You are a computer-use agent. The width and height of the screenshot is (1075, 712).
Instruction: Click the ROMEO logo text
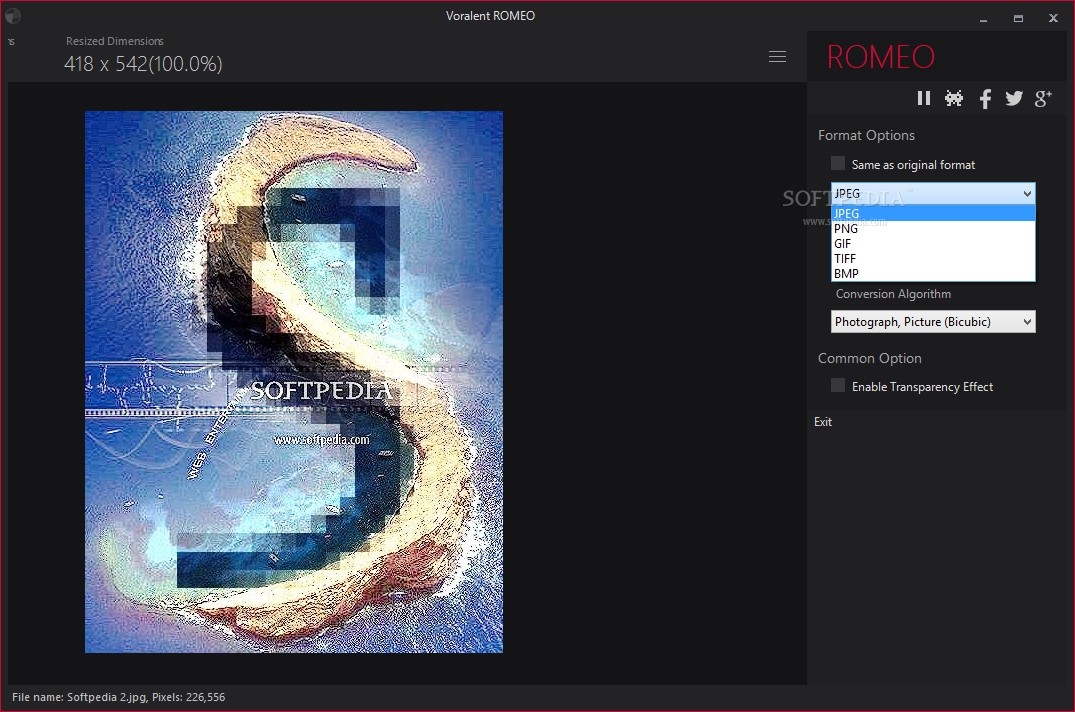pyautogui.click(x=881, y=56)
